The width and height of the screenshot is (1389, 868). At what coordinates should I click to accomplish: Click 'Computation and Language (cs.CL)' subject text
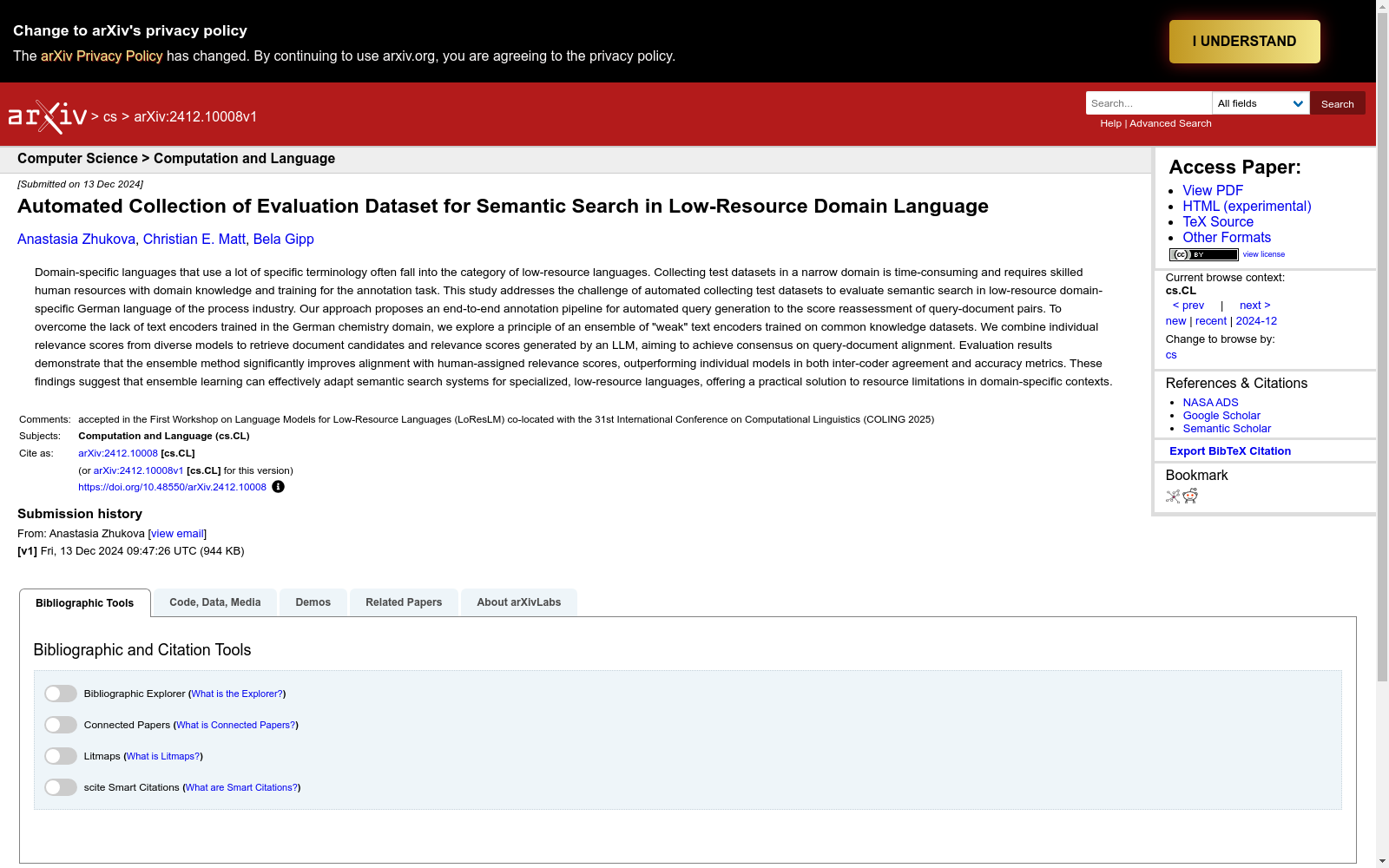click(x=164, y=437)
